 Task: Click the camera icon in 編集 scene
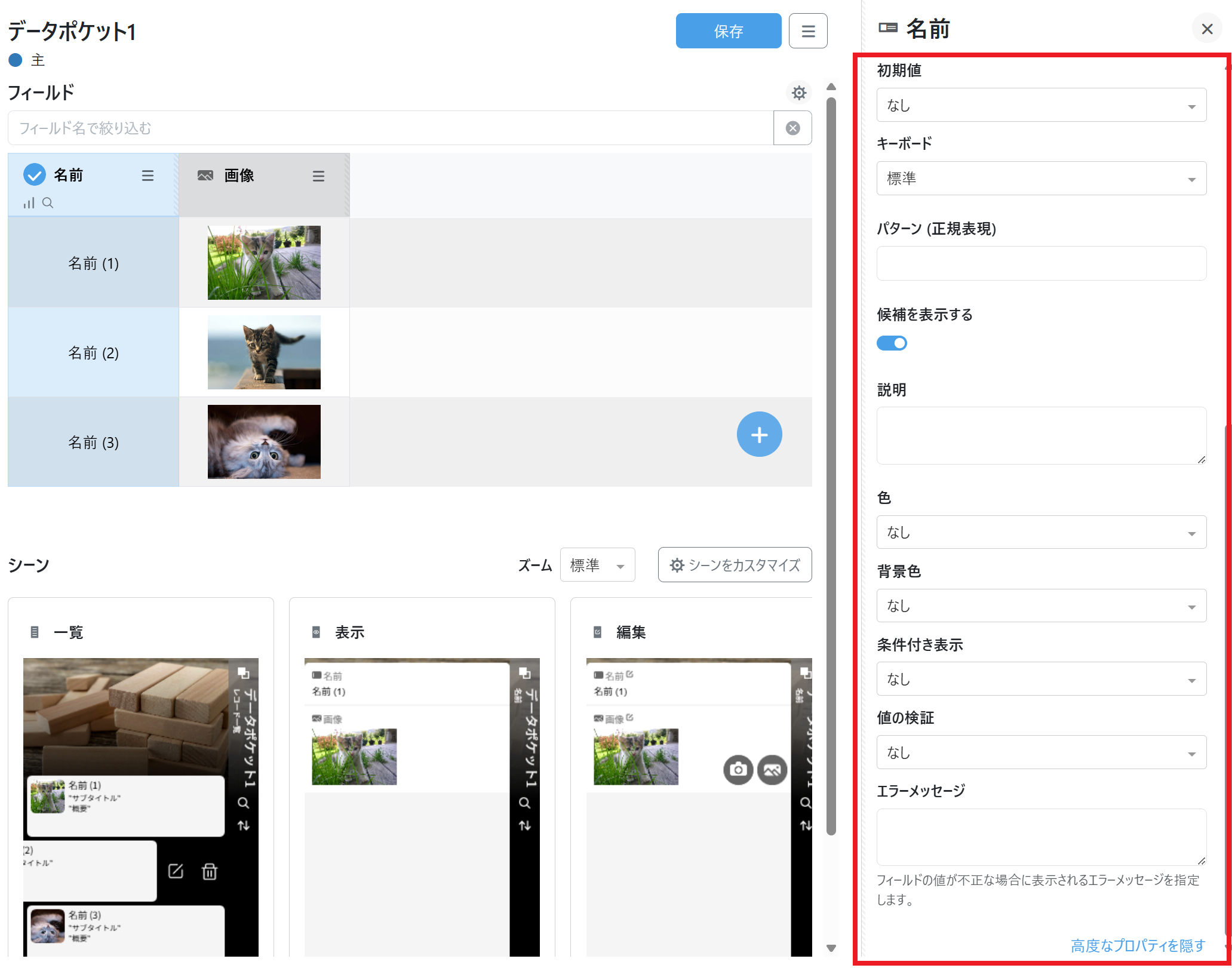point(738,770)
